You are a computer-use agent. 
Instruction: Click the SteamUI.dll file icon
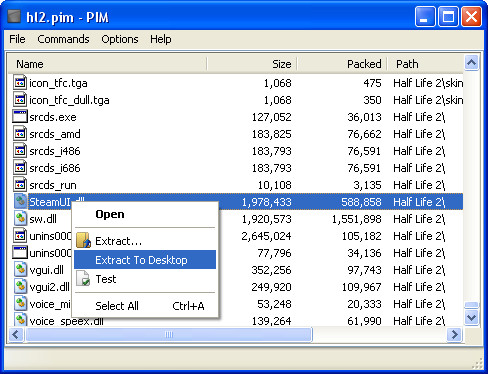pyautogui.click(x=20, y=201)
